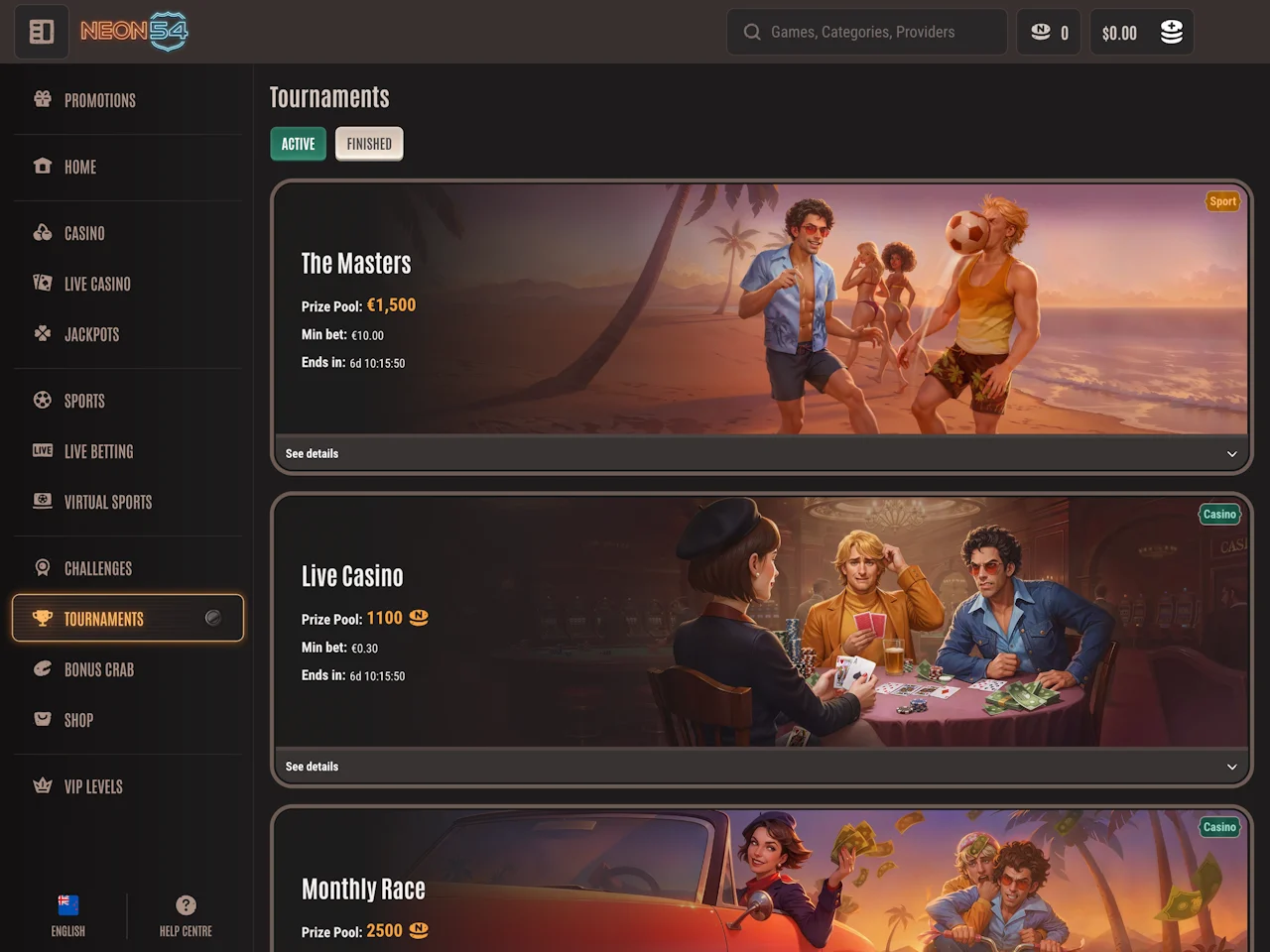Collapse the sidebar panel icon
1270x952 pixels.
coord(42,32)
